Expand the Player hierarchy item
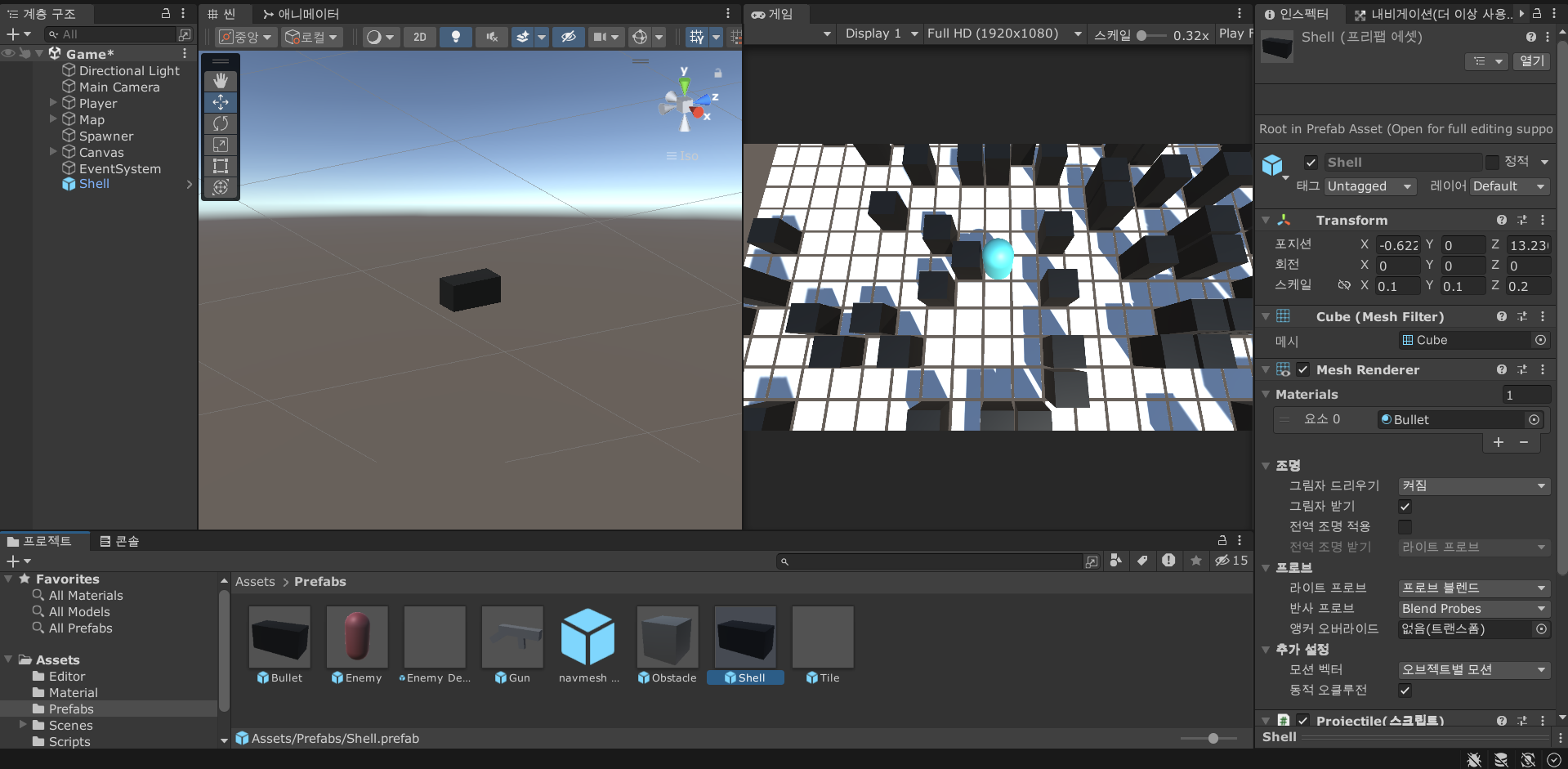Viewport: 1568px width, 769px height. (x=53, y=102)
